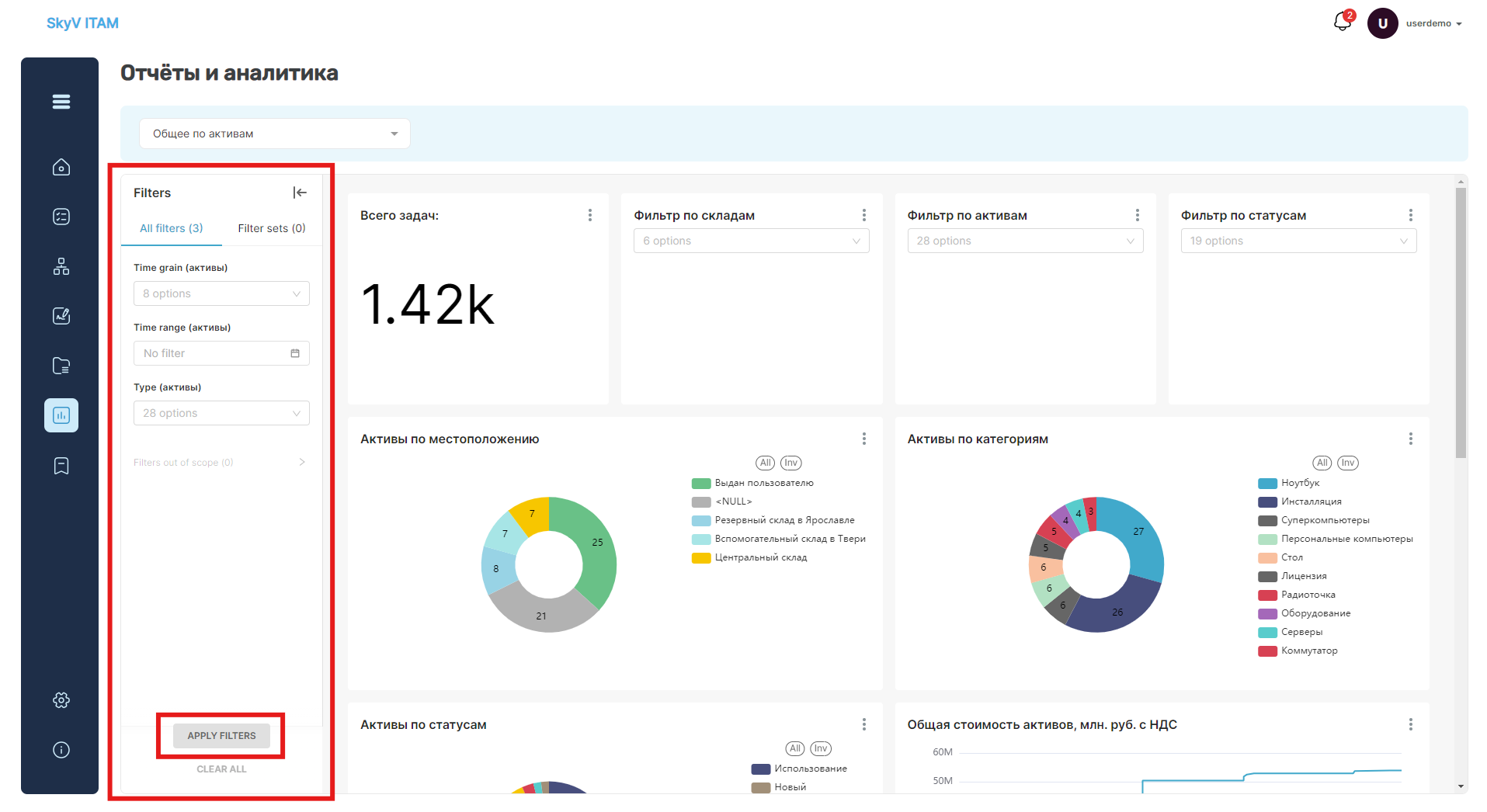Click the Центральный склад yellow legend swatch
Viewport: 1487px width, 812px height.
(701, 557)
